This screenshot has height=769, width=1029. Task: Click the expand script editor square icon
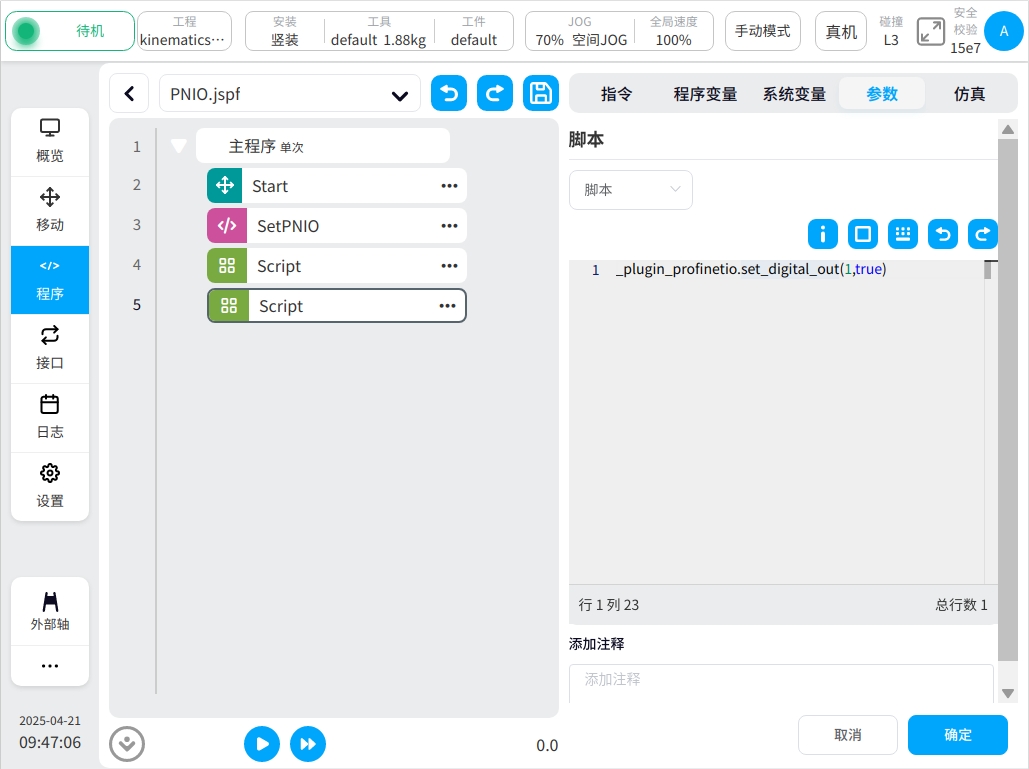[863, 234]
